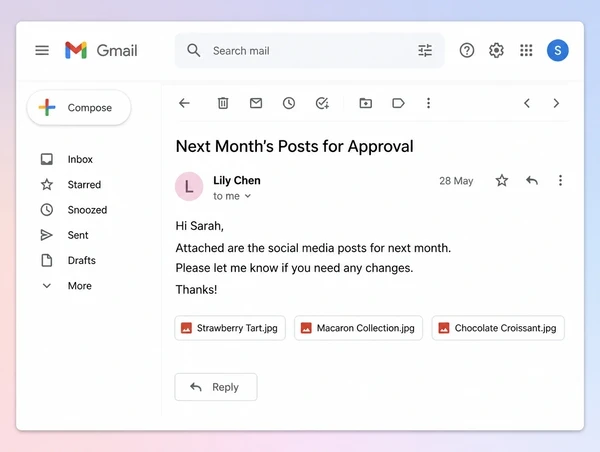
Task: Open Settings gear icon
Action: tap(496, 51)
